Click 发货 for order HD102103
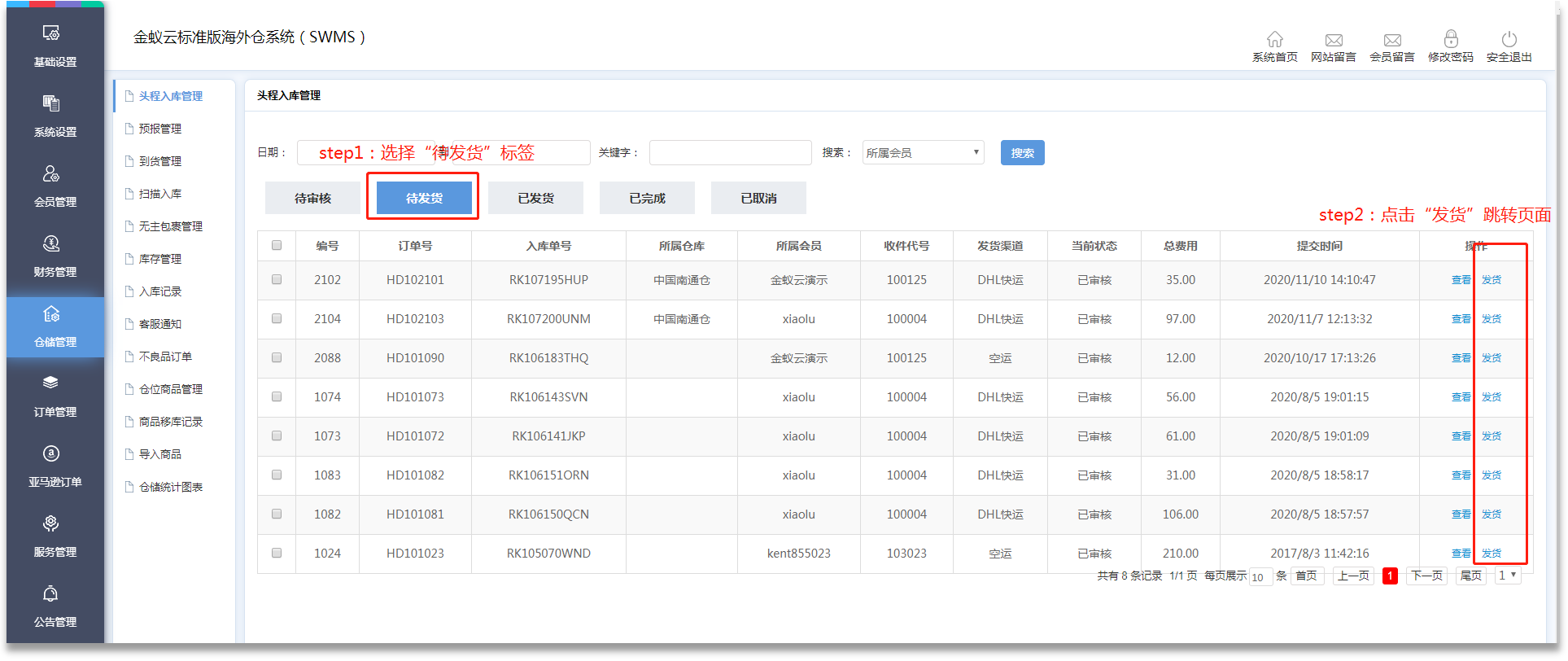 click(1491, 319)
